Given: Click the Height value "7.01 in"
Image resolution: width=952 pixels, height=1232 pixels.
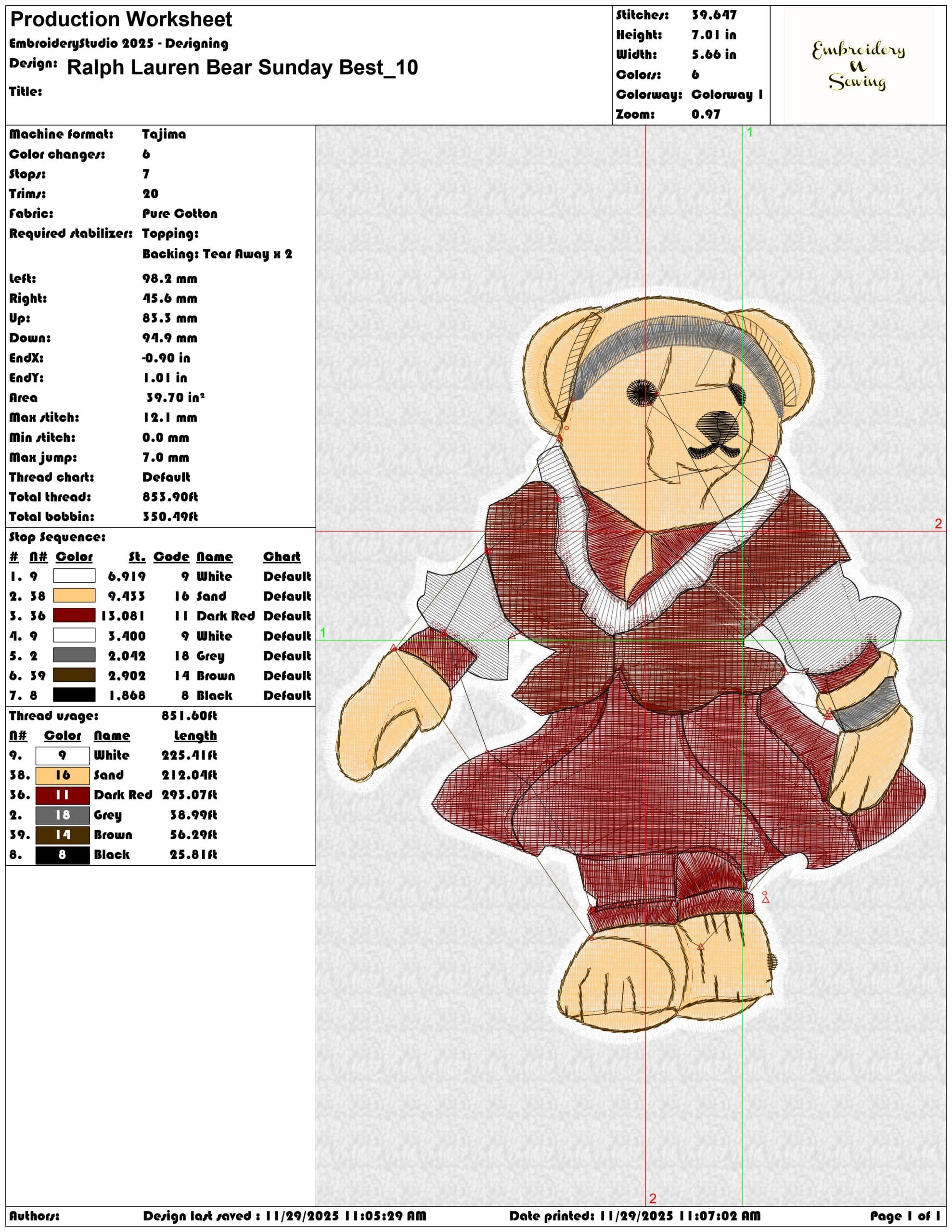Looking at the screenshot, I should pyautogui.click(x=714, y=35).
